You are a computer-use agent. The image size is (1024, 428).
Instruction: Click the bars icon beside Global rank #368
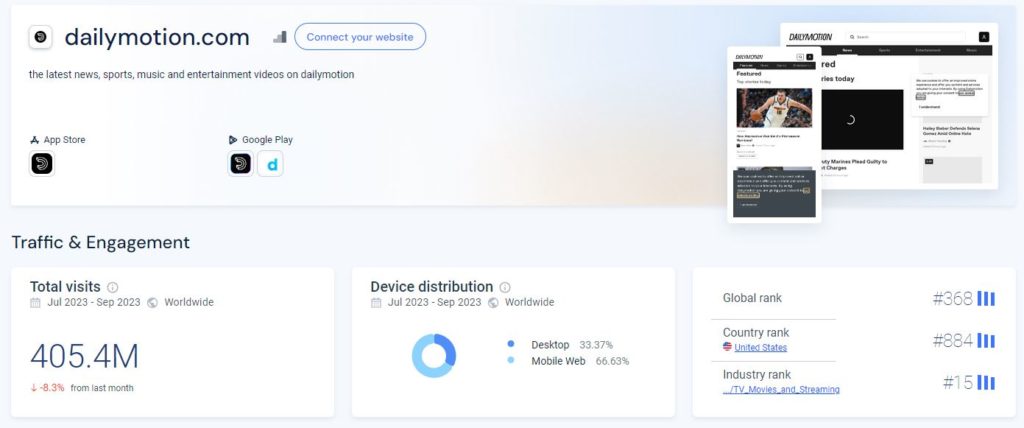[986, 299]
